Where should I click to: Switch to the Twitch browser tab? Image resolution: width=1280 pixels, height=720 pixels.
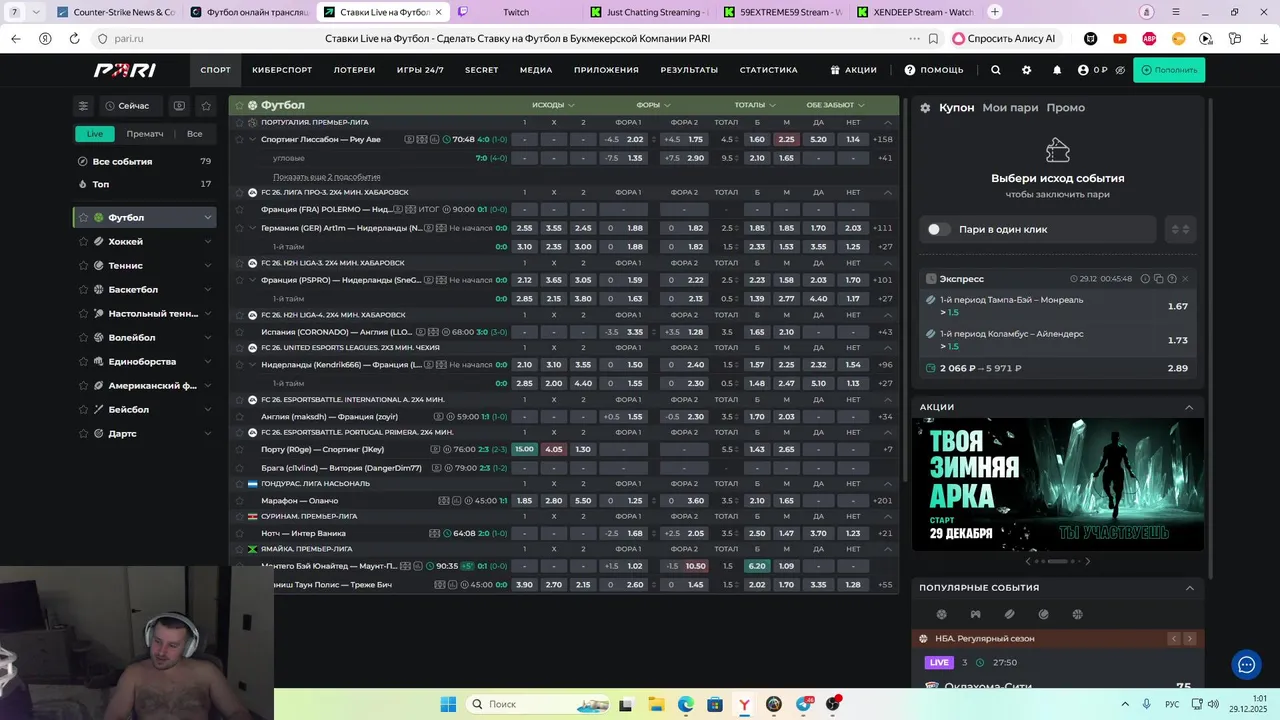(516, 12)
